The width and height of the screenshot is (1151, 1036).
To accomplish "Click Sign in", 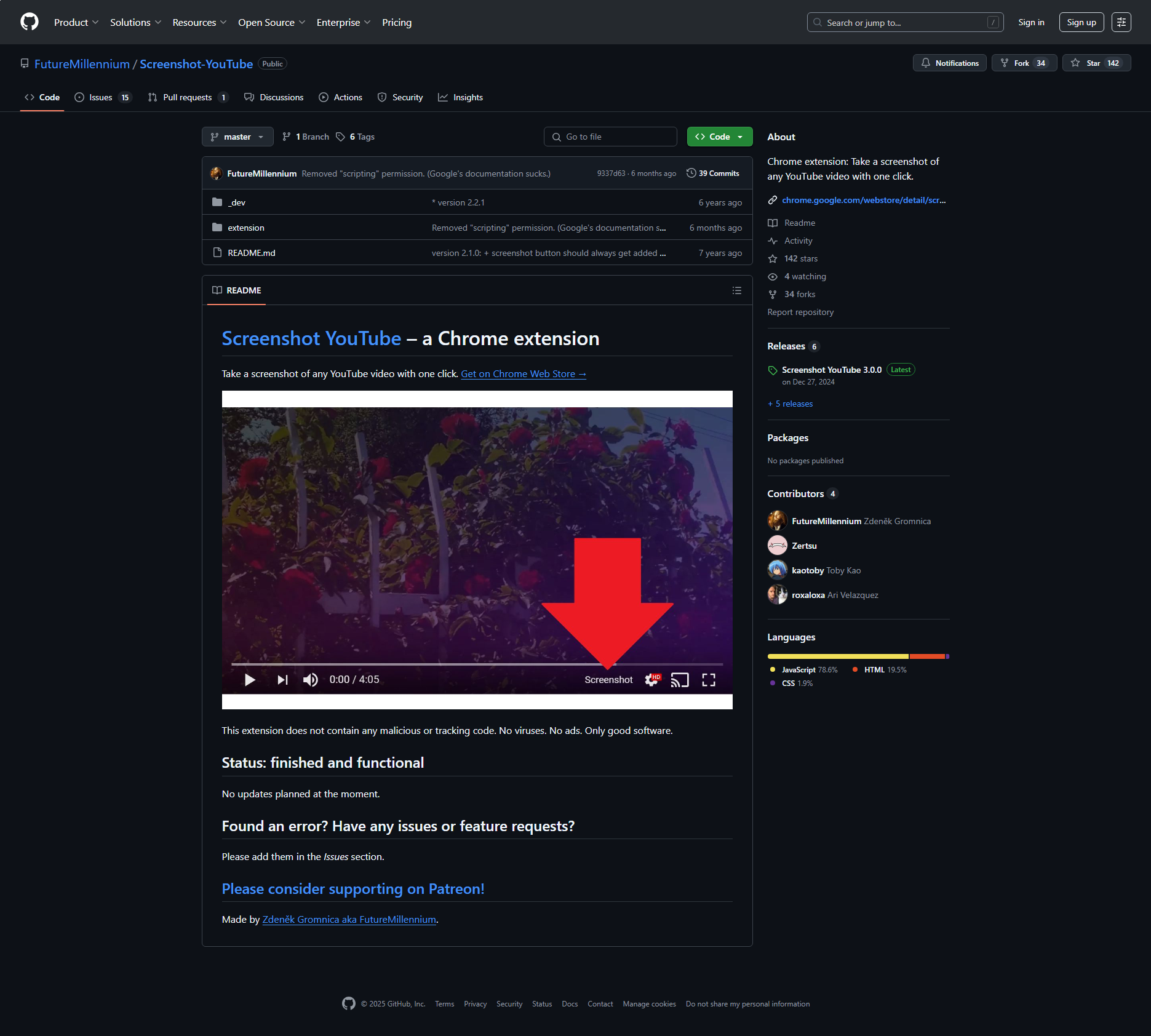I will tap(1031, 22).
